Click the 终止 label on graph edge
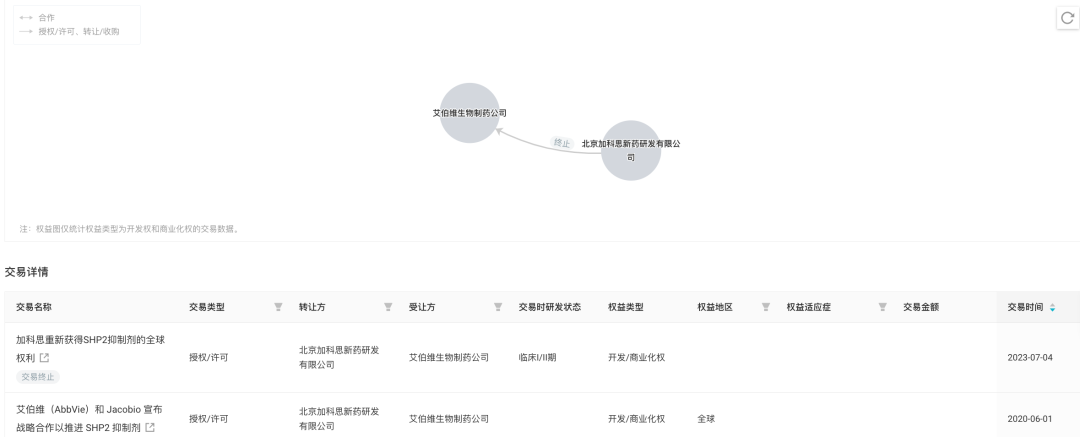The width and height of the screenshot is (1080, 437). pos(562,143)
